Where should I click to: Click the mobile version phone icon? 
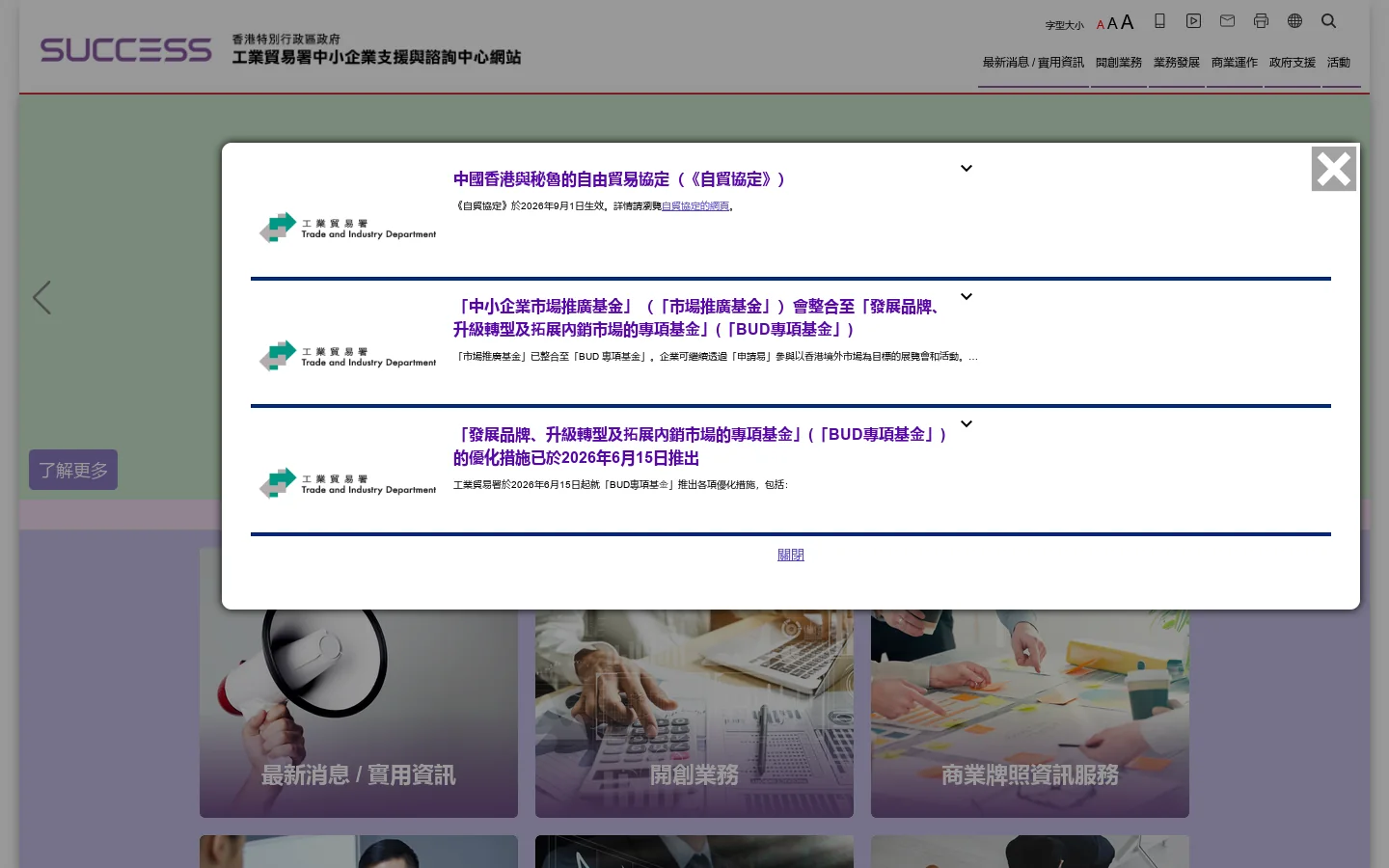(x=1159, y=21)
